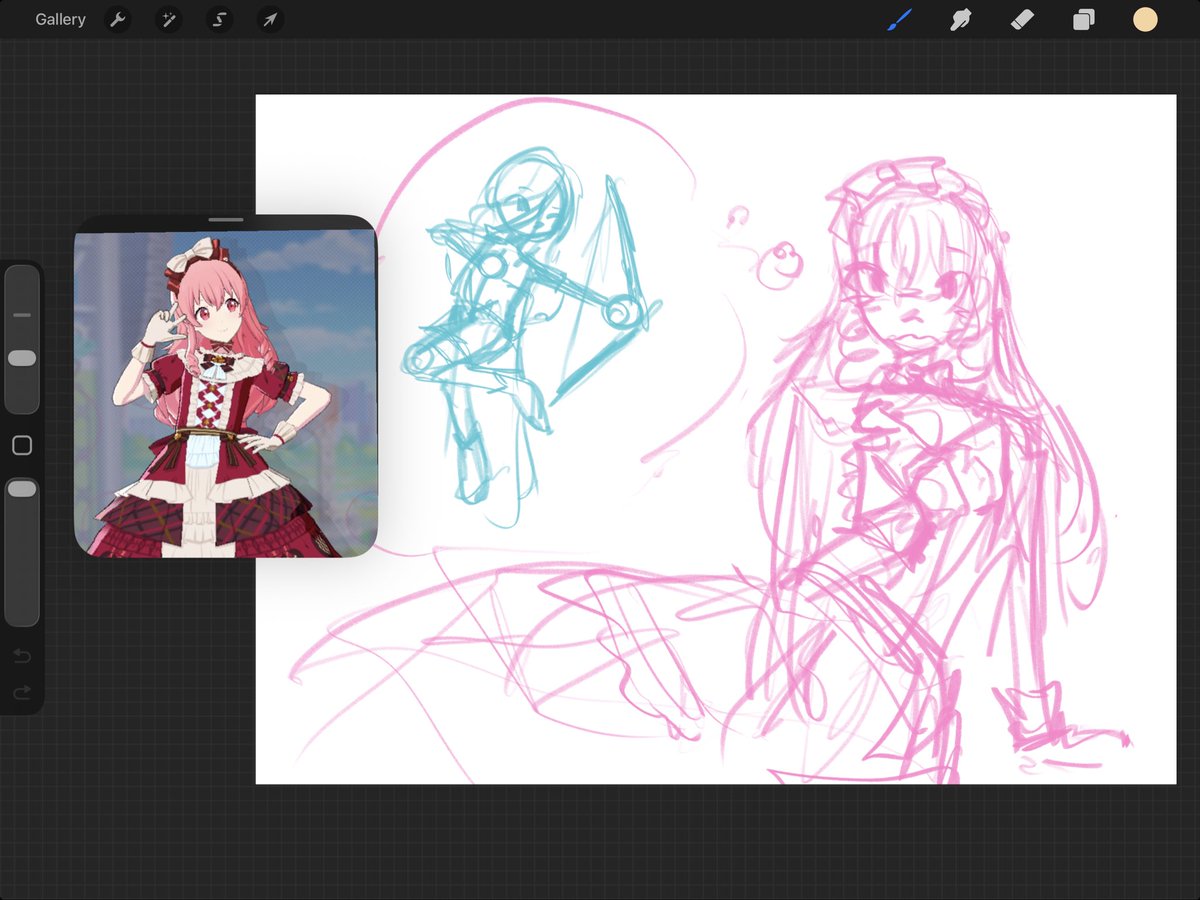1200x900 pixels.
Task: Select the Brush tool
Action: pos(900,20)
